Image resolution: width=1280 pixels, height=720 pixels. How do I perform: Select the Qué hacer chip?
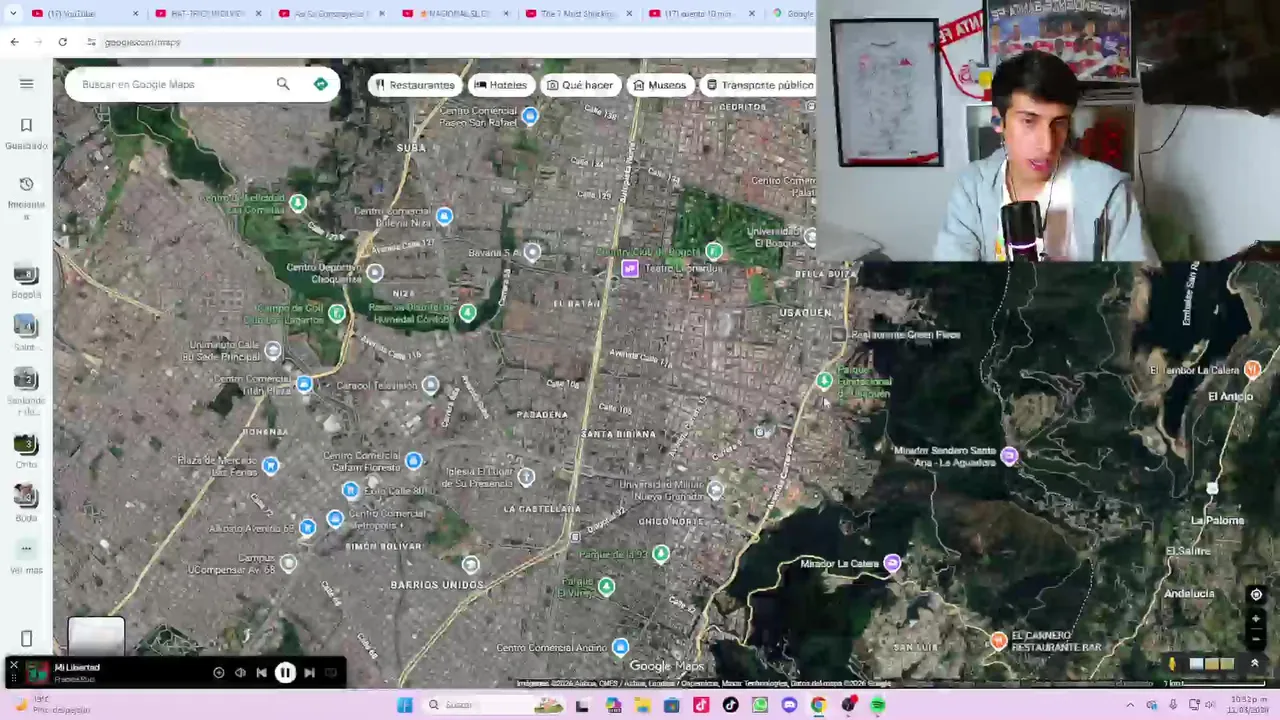580,85
